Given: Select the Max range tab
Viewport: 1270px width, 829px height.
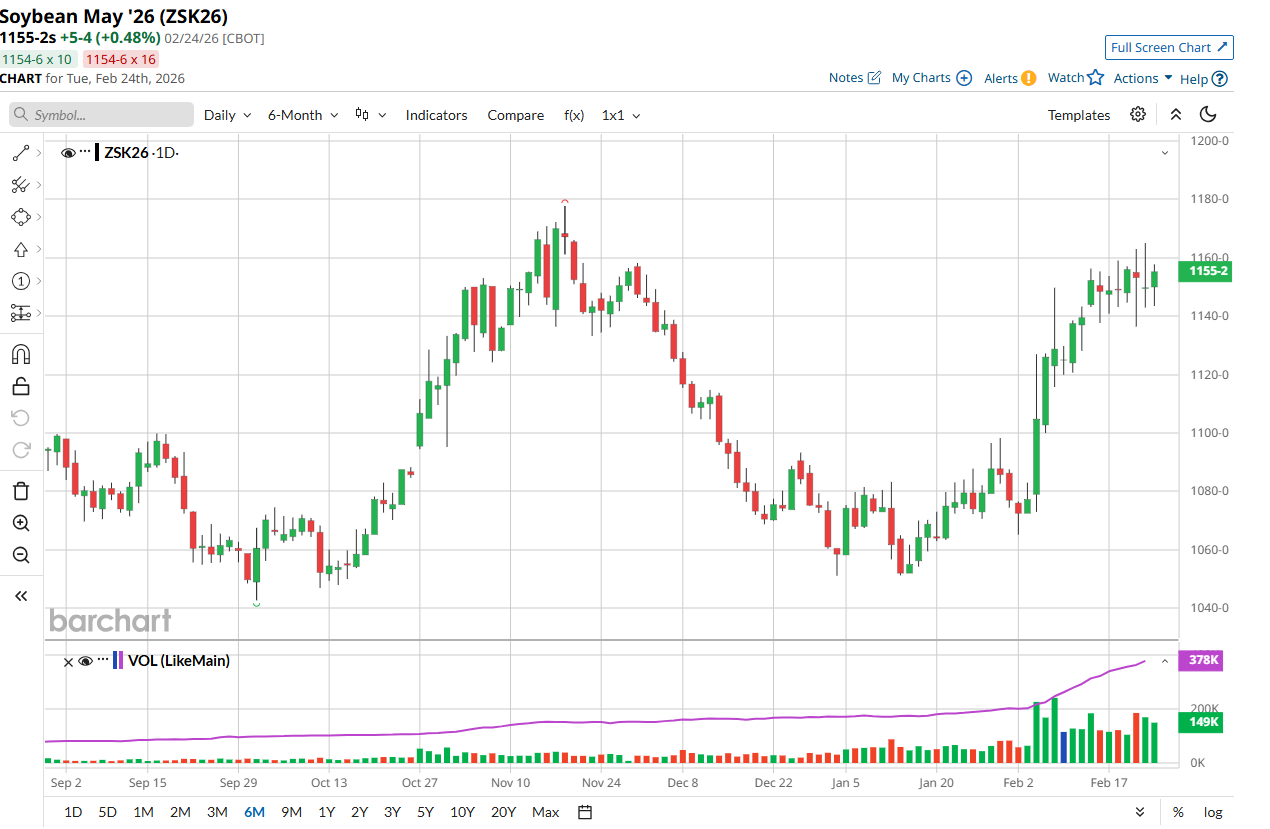Looking at the screenshot, I should tap(546, 812).
